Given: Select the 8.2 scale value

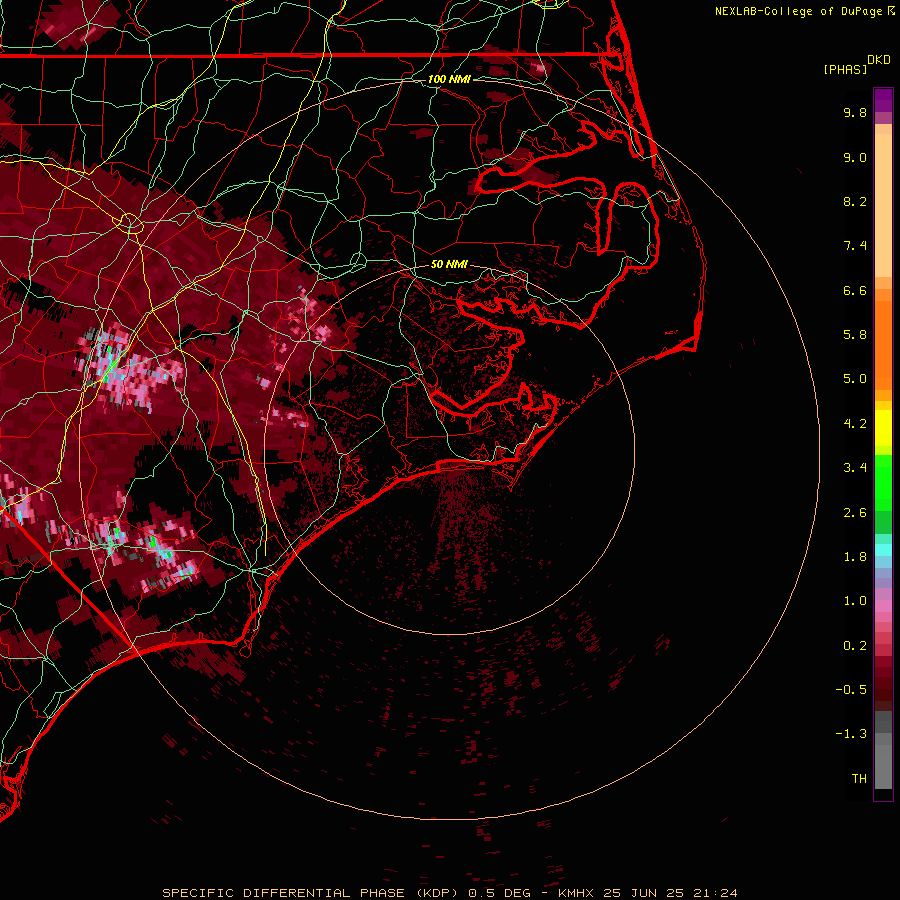Looking at the screenshot, I should [855, 201].
